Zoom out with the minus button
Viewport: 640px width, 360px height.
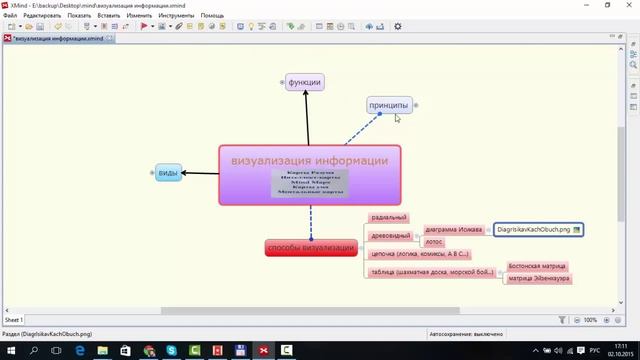577,320
